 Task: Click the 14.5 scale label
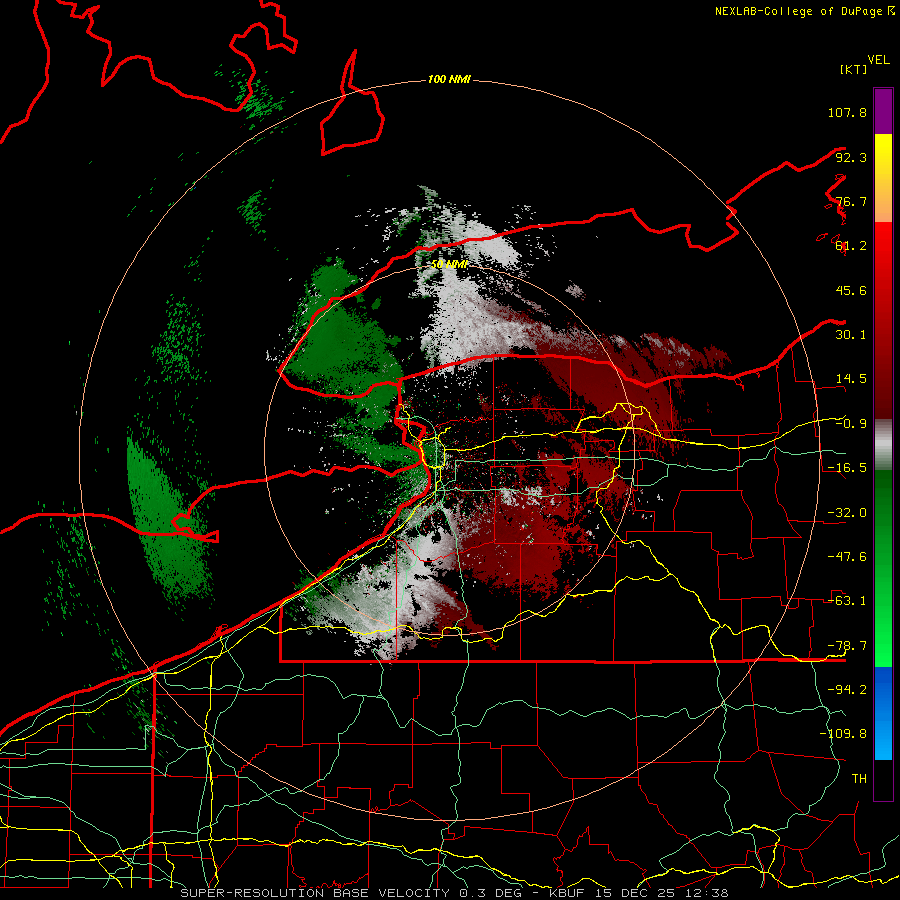pyautogui.click(x=851, y=379)
